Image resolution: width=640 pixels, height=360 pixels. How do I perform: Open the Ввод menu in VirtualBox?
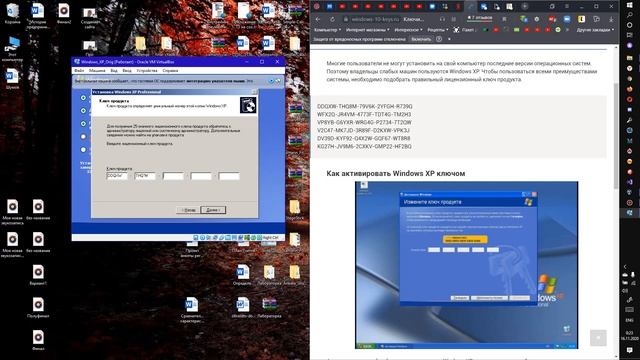click(127, 71)
